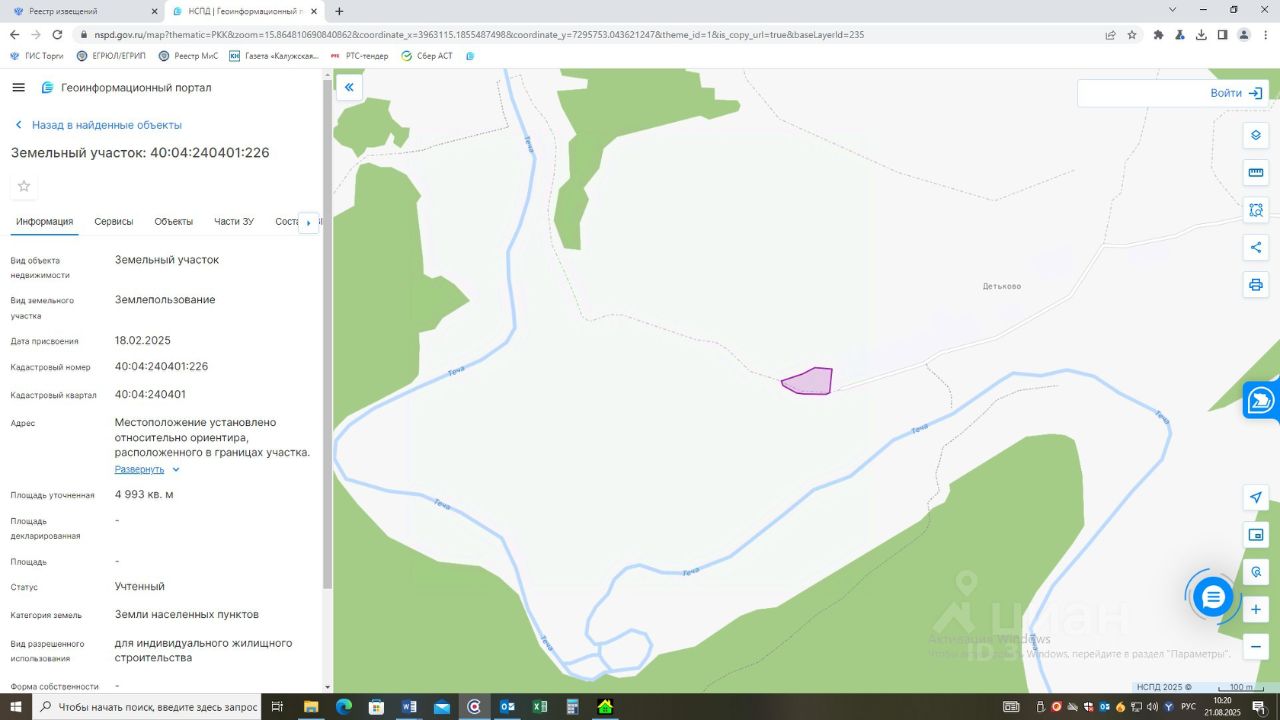Open the Сбер АСТ bookmark

click(427, 56)
